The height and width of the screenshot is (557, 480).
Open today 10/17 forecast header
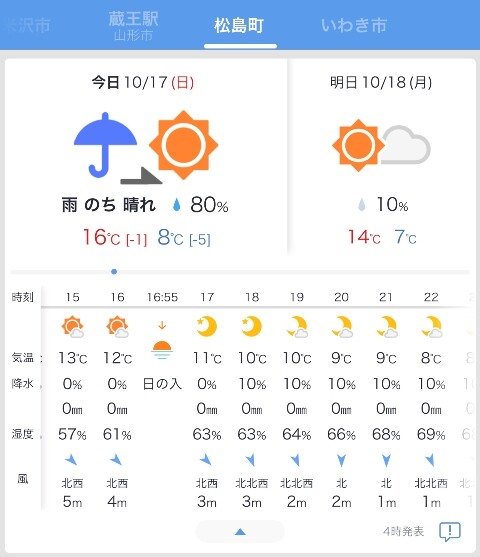pyautogui.click(x=143, y=82)
